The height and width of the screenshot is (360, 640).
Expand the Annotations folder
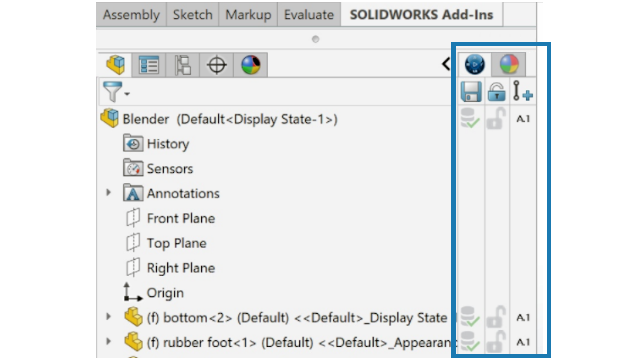[108, 192]
